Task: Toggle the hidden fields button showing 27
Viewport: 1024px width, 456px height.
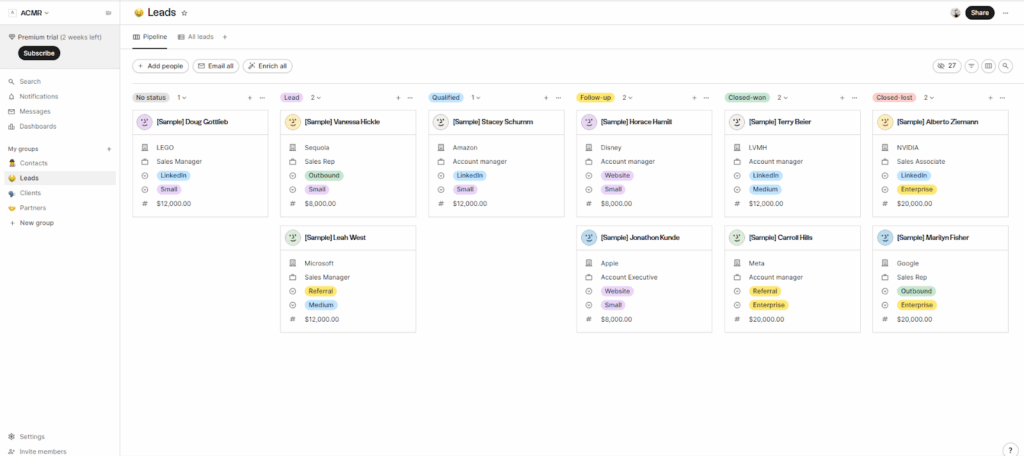Action: click(946, 66)
